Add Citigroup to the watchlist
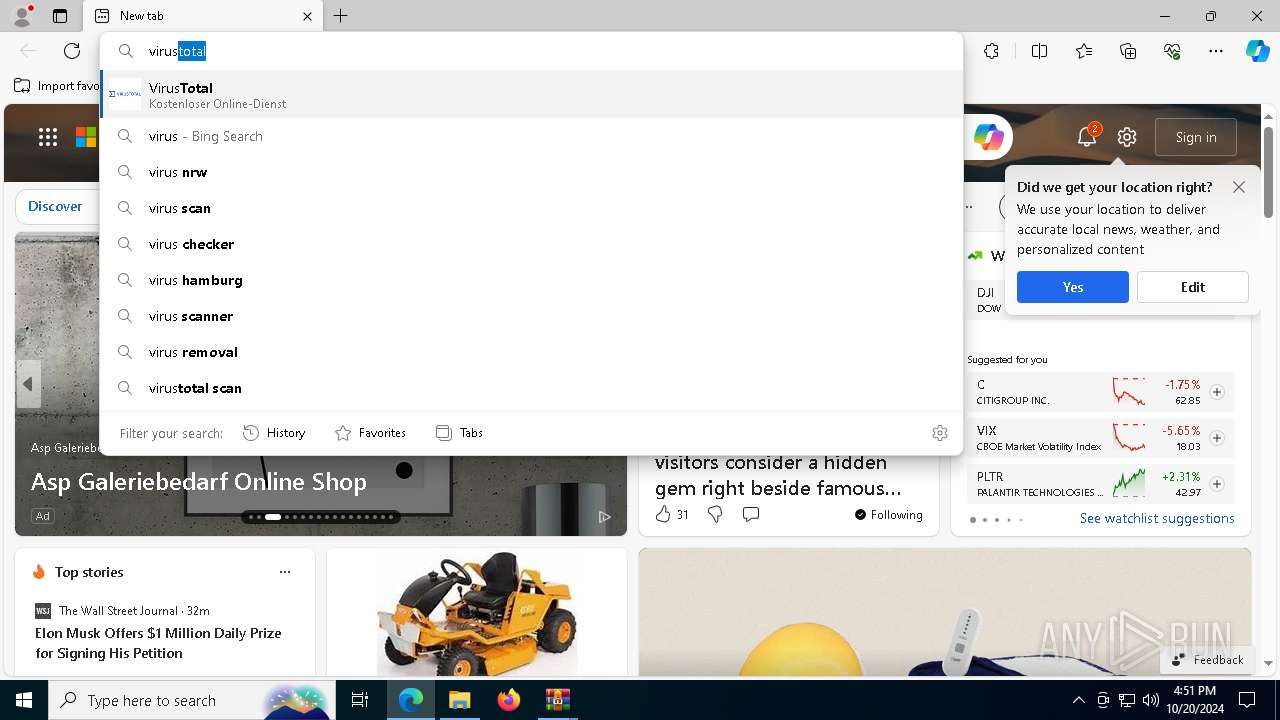 (x=1217, y=392)
